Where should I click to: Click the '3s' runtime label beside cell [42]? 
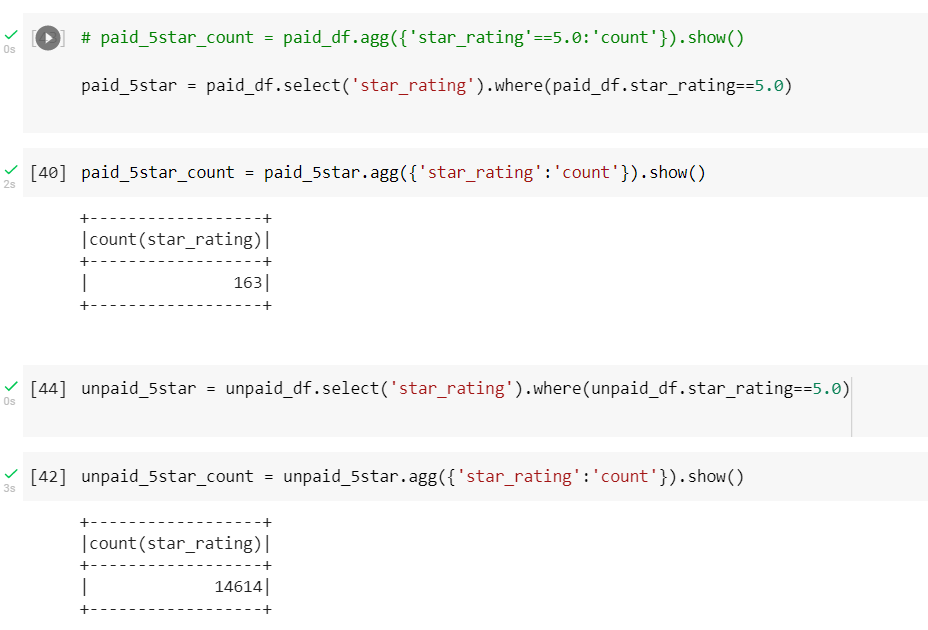coord(10,489)
